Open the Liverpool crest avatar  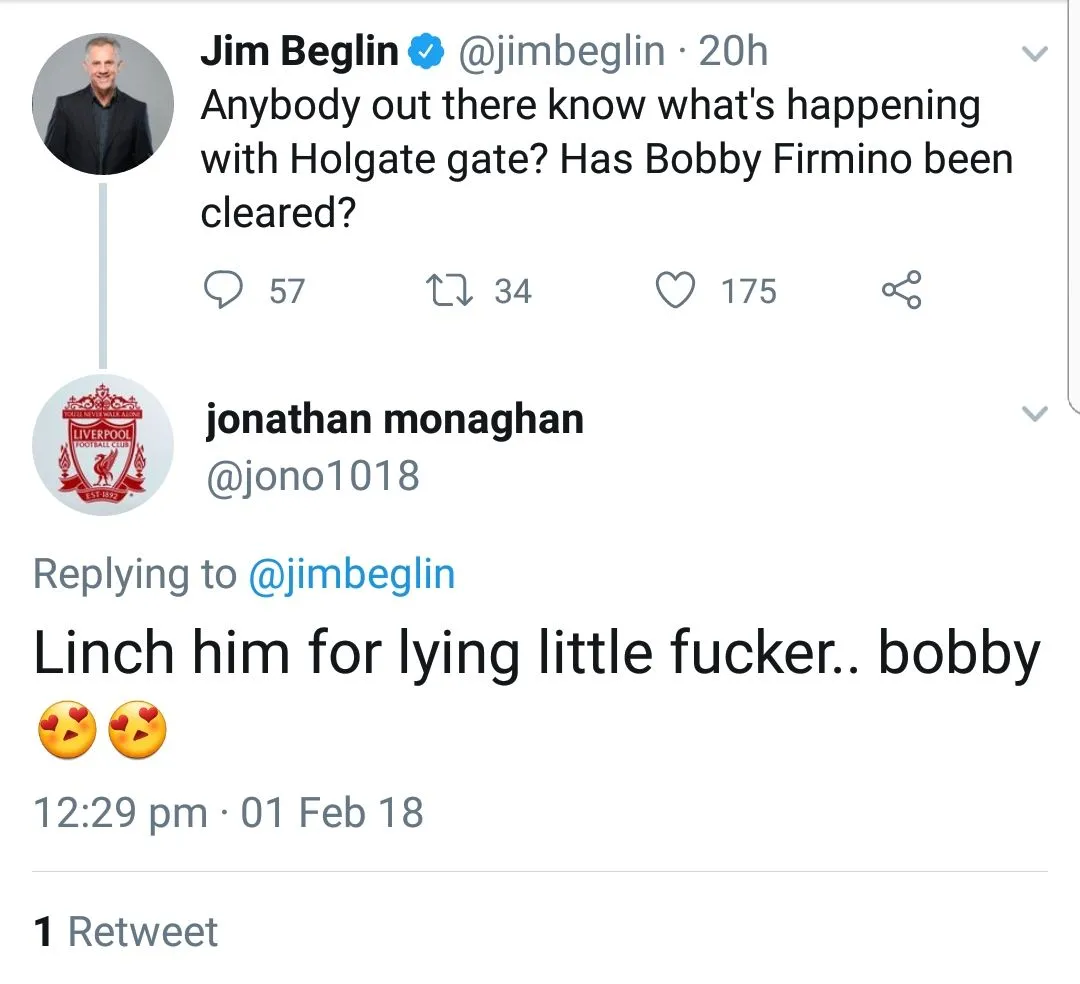pyautogui.click(x=104, y=444)
